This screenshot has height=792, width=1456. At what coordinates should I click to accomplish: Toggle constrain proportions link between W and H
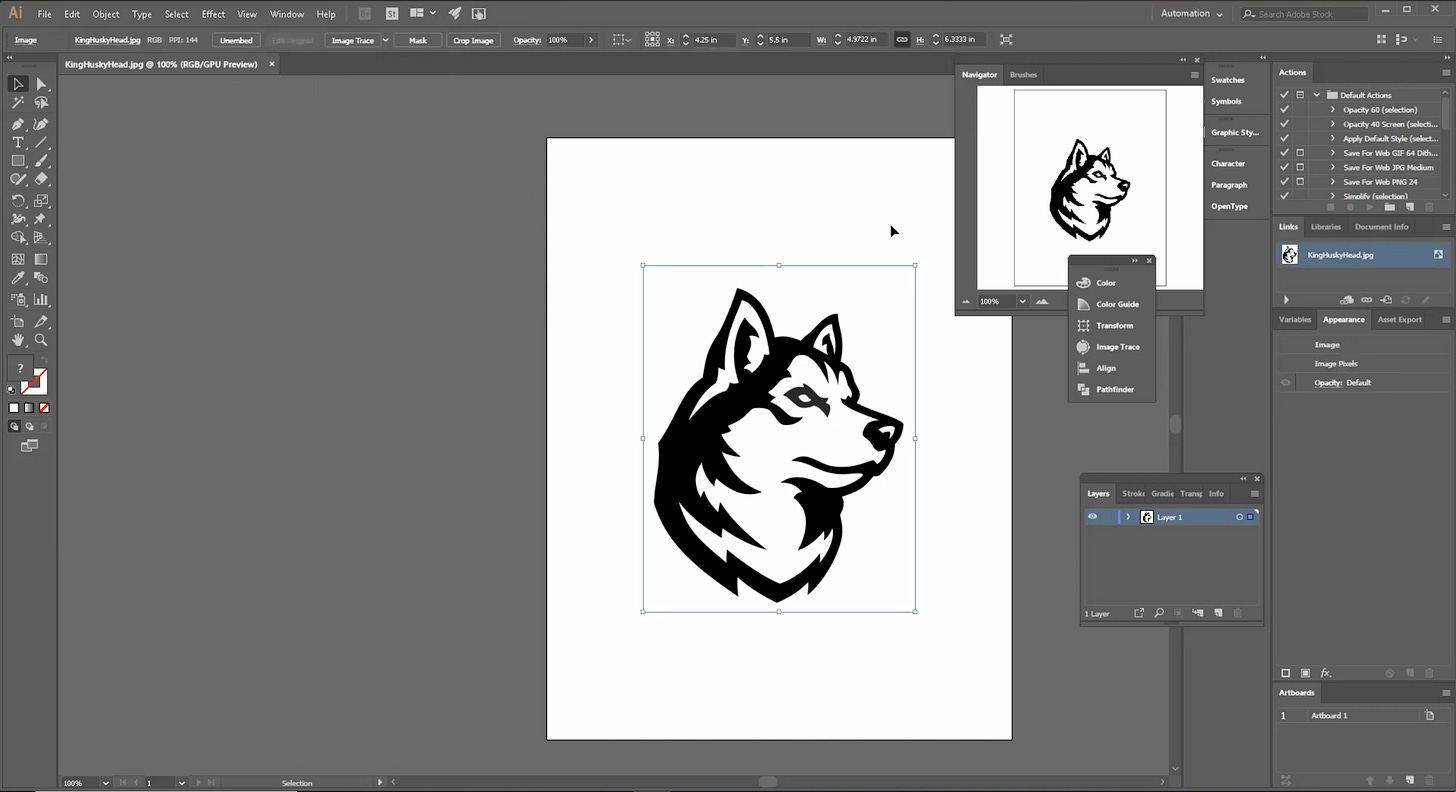click(899, 39)
